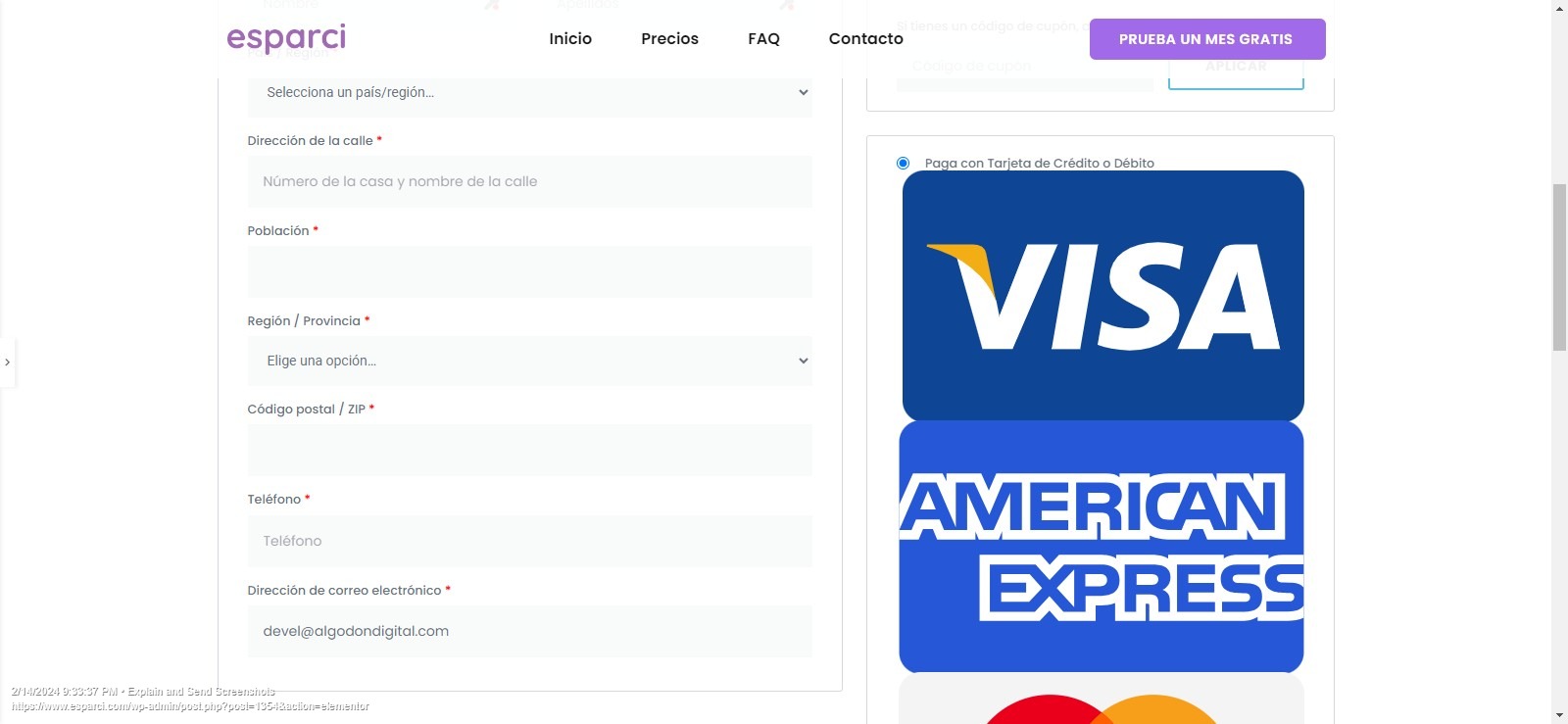Click the American Express card logo
Viewport: 1568px width, 724px height.
click(x=1102, y=547)
